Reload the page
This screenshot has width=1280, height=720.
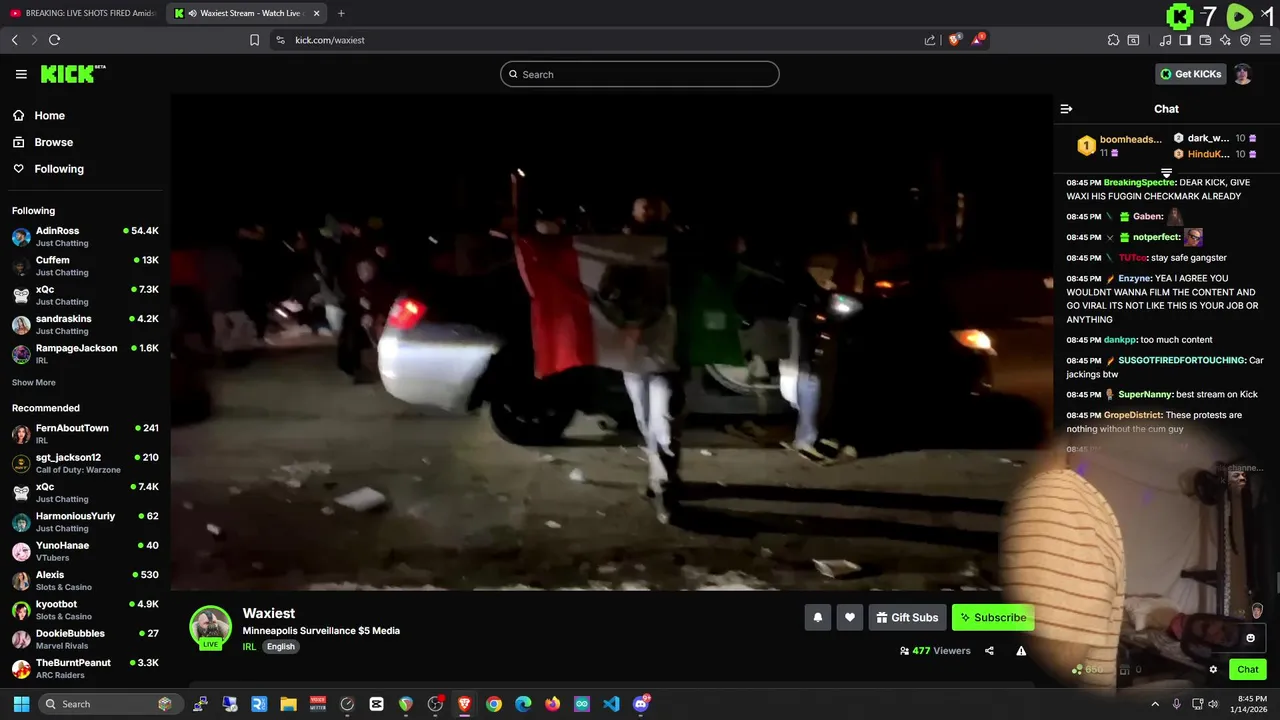54,40
